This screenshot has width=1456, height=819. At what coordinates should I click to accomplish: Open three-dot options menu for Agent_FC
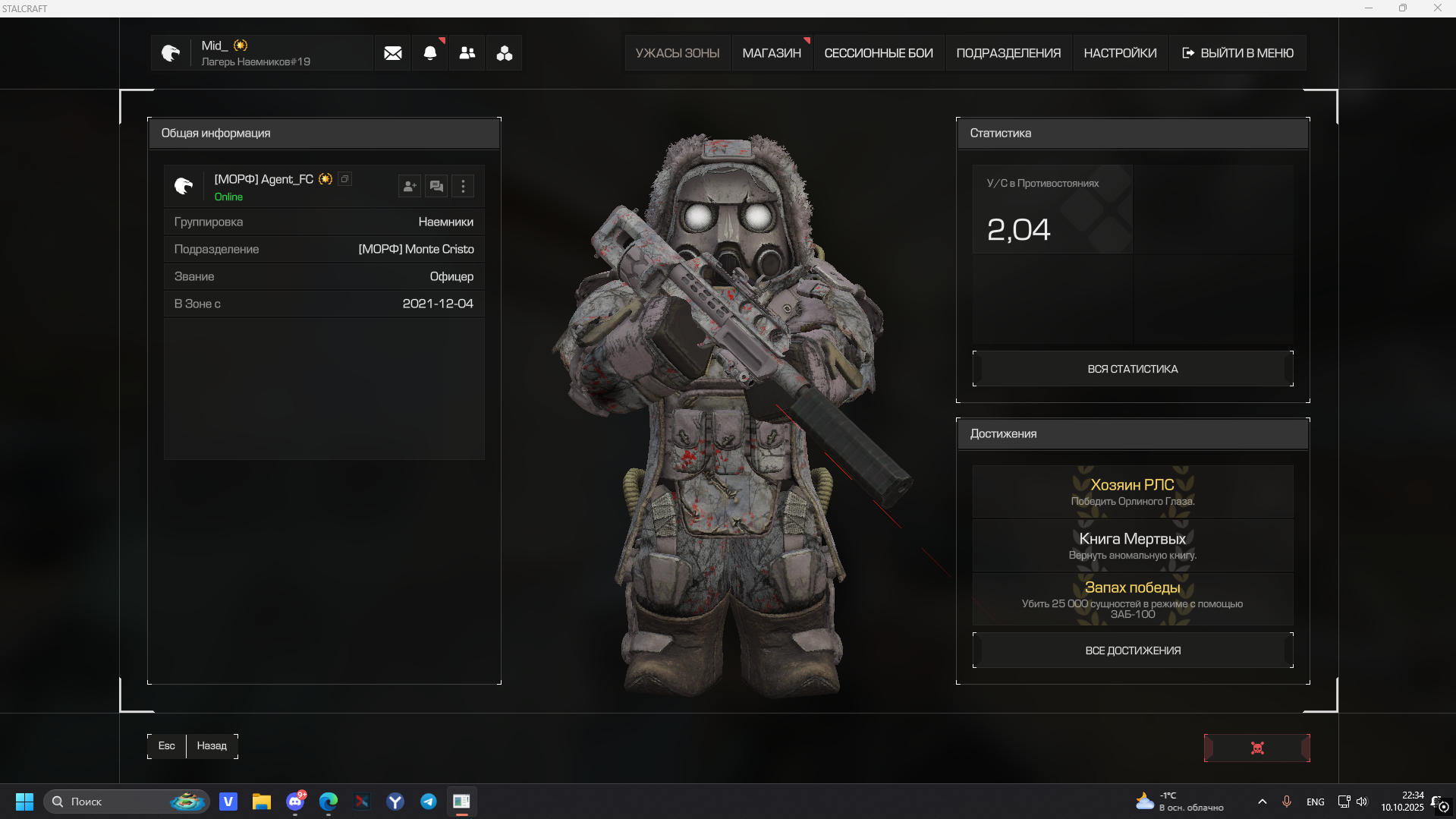tap(463, 186)
